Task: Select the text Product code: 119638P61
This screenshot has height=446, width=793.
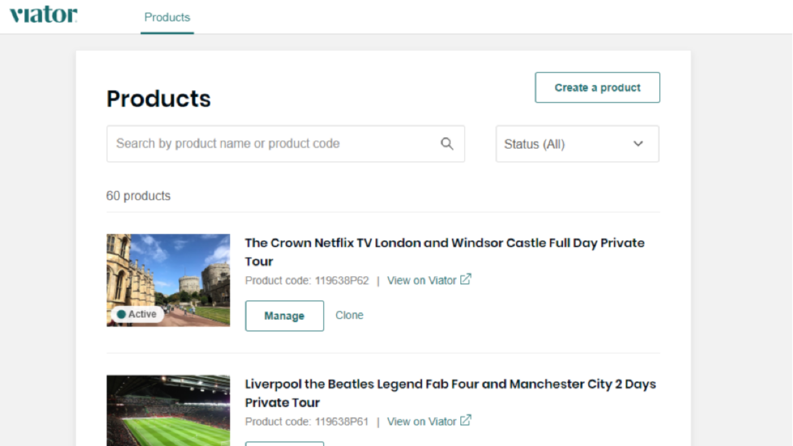Action: click(x=307, y=422)
